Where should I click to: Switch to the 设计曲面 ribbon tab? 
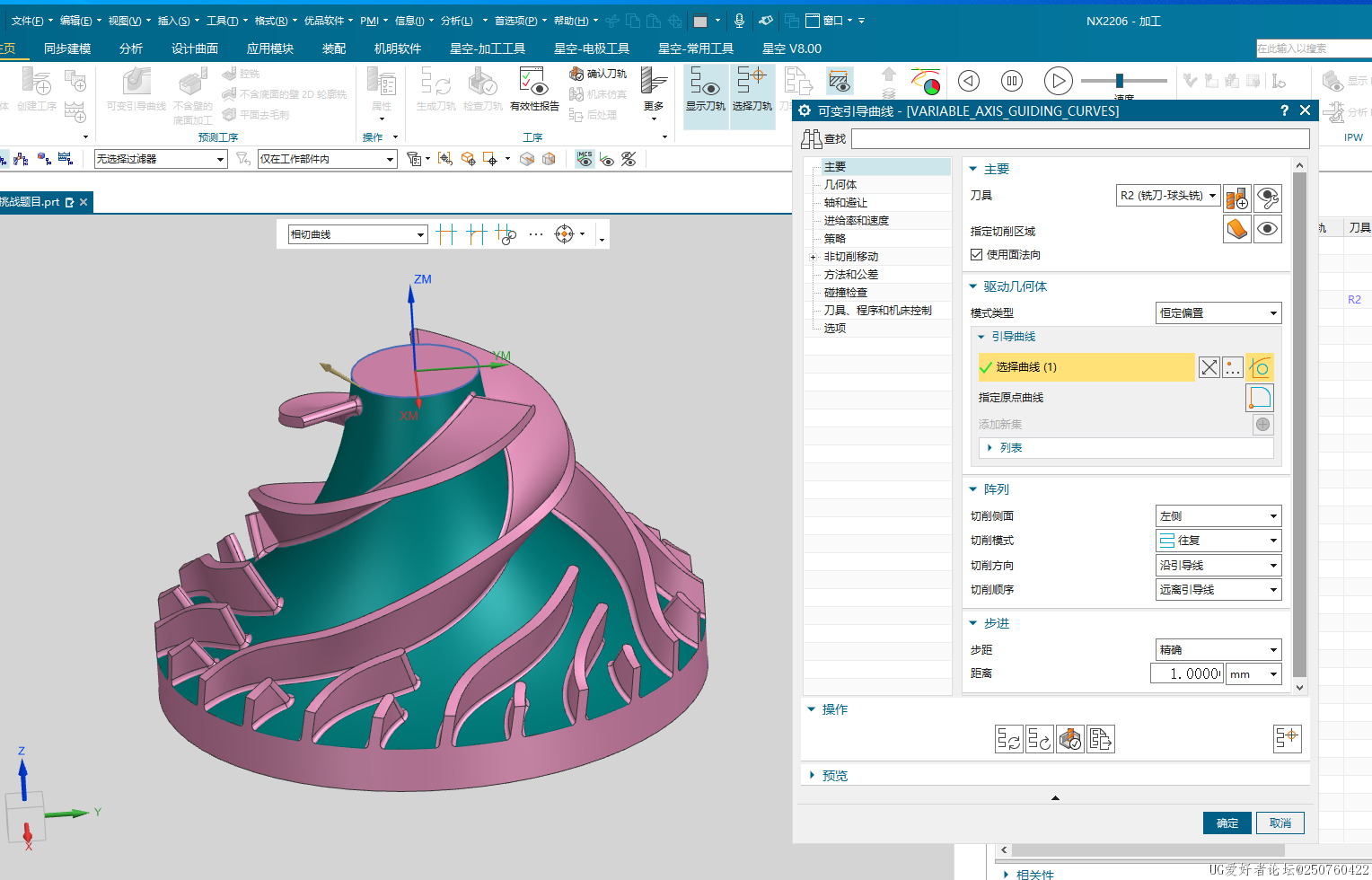point(195,48)
